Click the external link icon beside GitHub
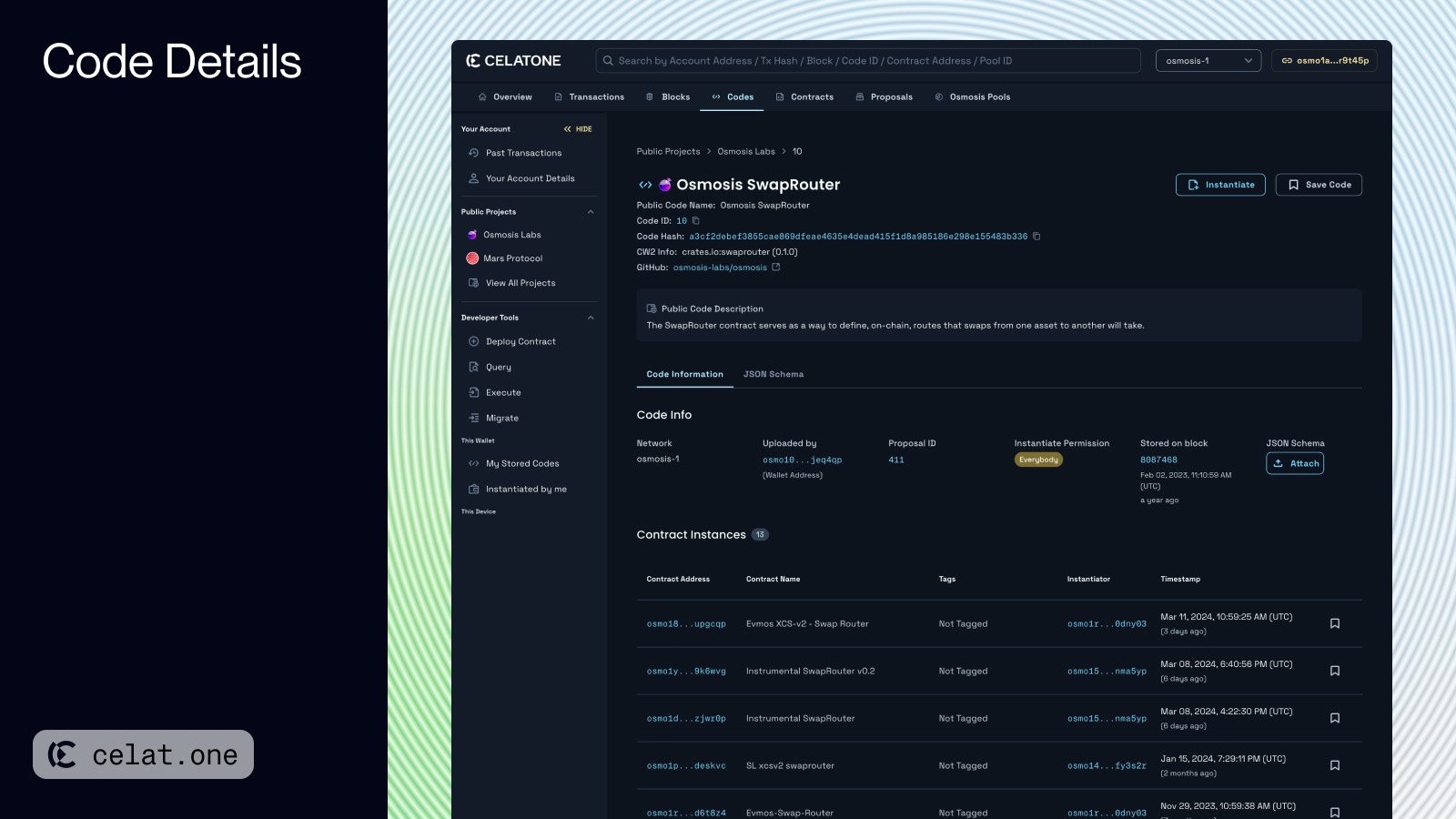The height and width of the screenshot is (819, 1456). tap(776, 268)
